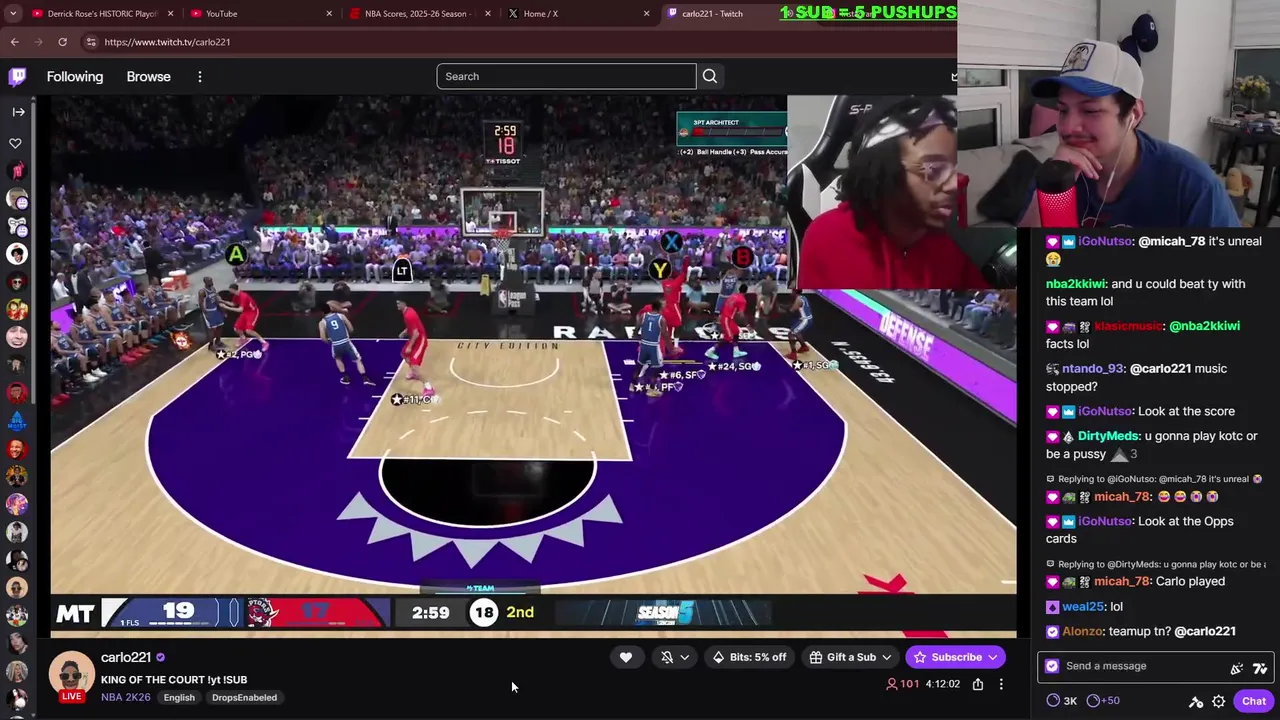Click the browser address bar URL
Image resolution: width=1280 pixels, height=720 pixels.
click(x=167, y=42)
